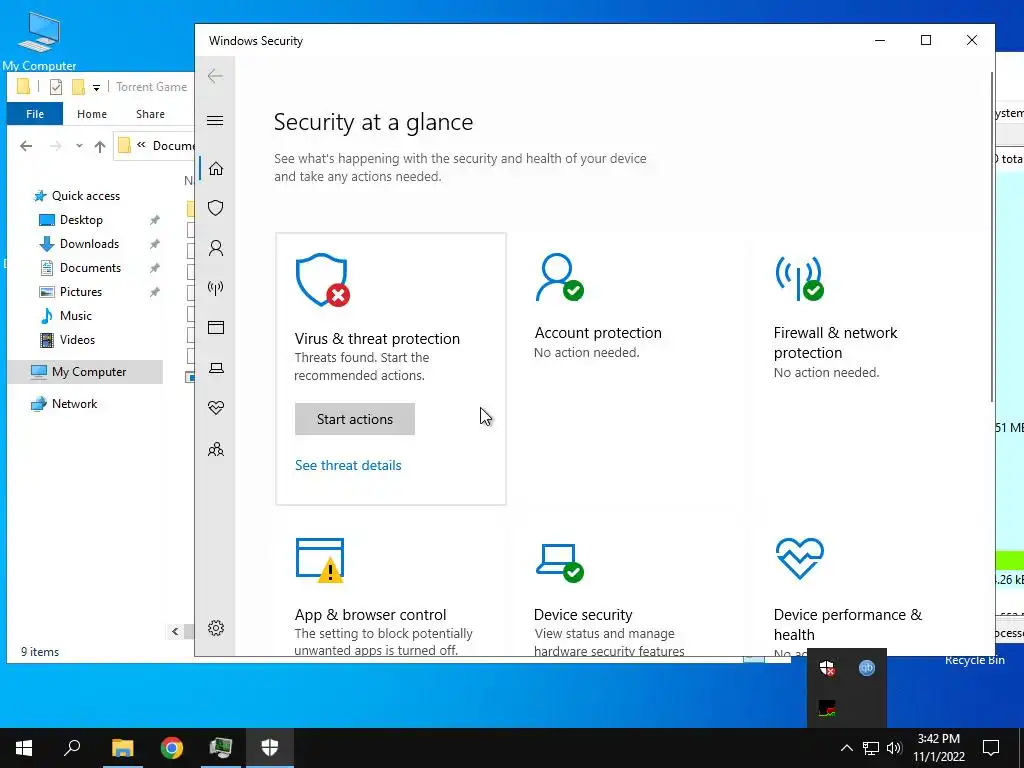Open Virus & threat protection shield sidebar icon
The width and height of the screenshot is (1024, 768).
[216, 208]
